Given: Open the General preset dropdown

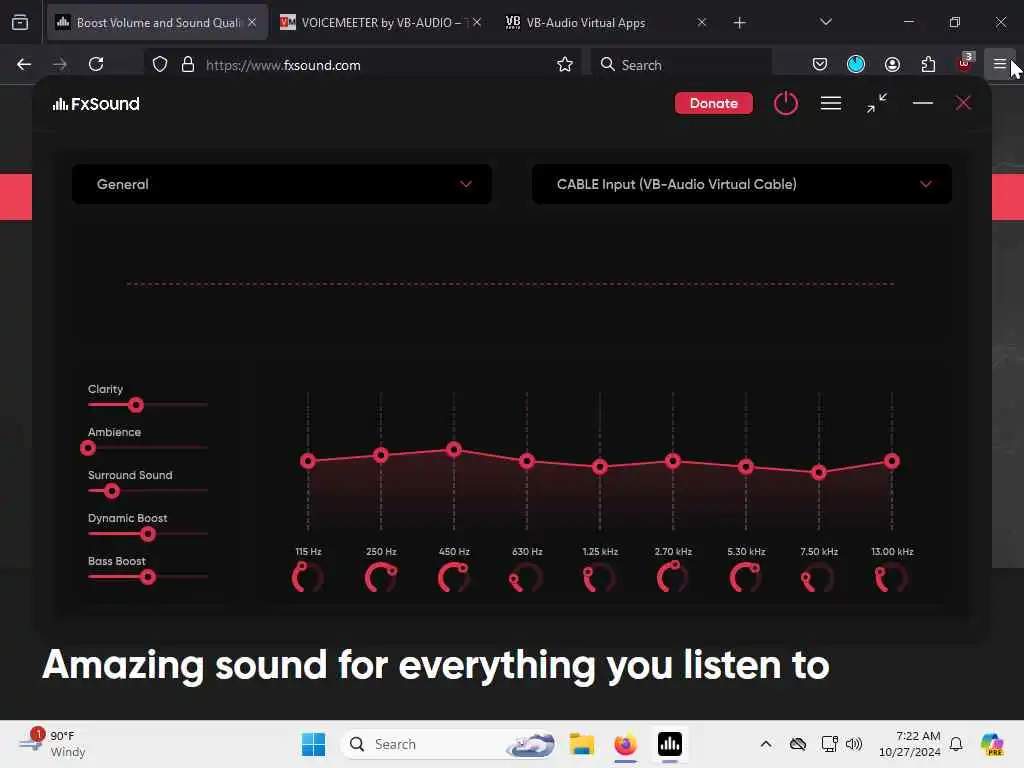Looking at the screenshot, I should tap(281, 184).
